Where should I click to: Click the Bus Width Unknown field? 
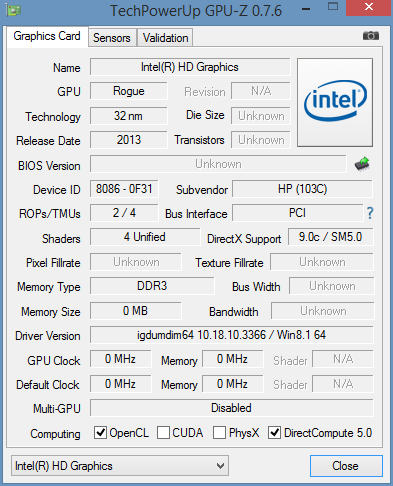(332, 286)
